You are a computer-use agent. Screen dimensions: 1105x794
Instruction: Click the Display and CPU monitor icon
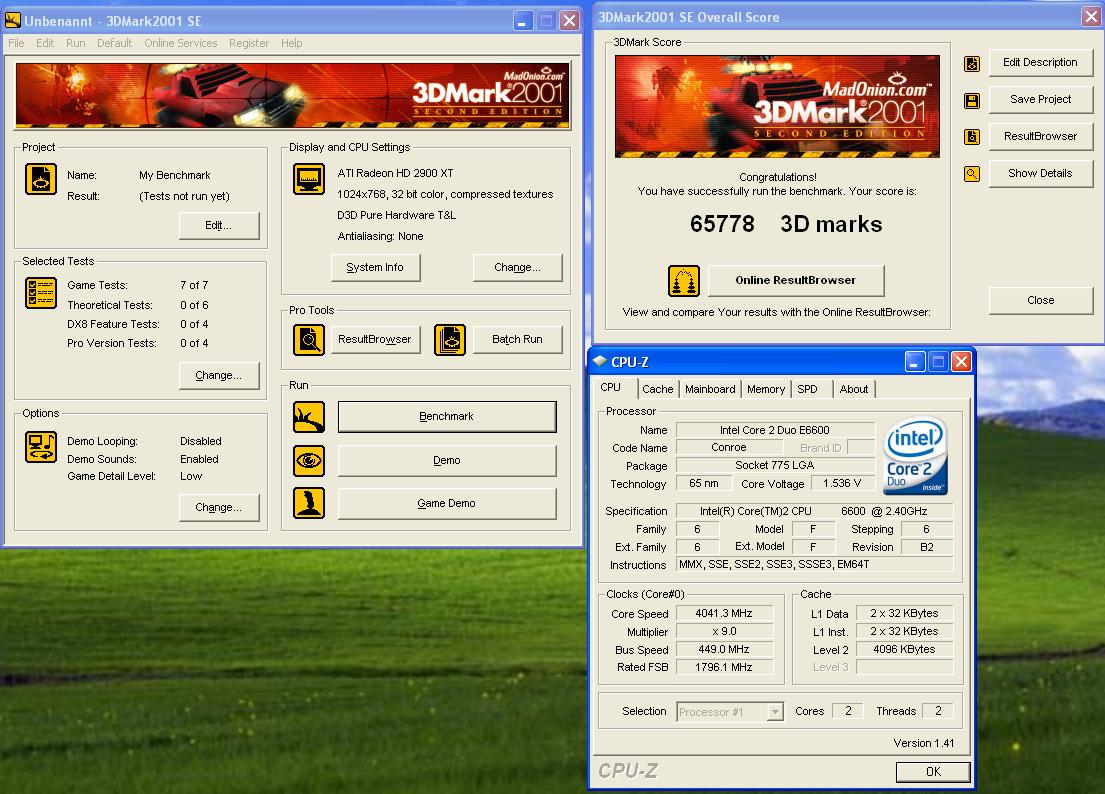pyautogui.click(x=309, y=179)
